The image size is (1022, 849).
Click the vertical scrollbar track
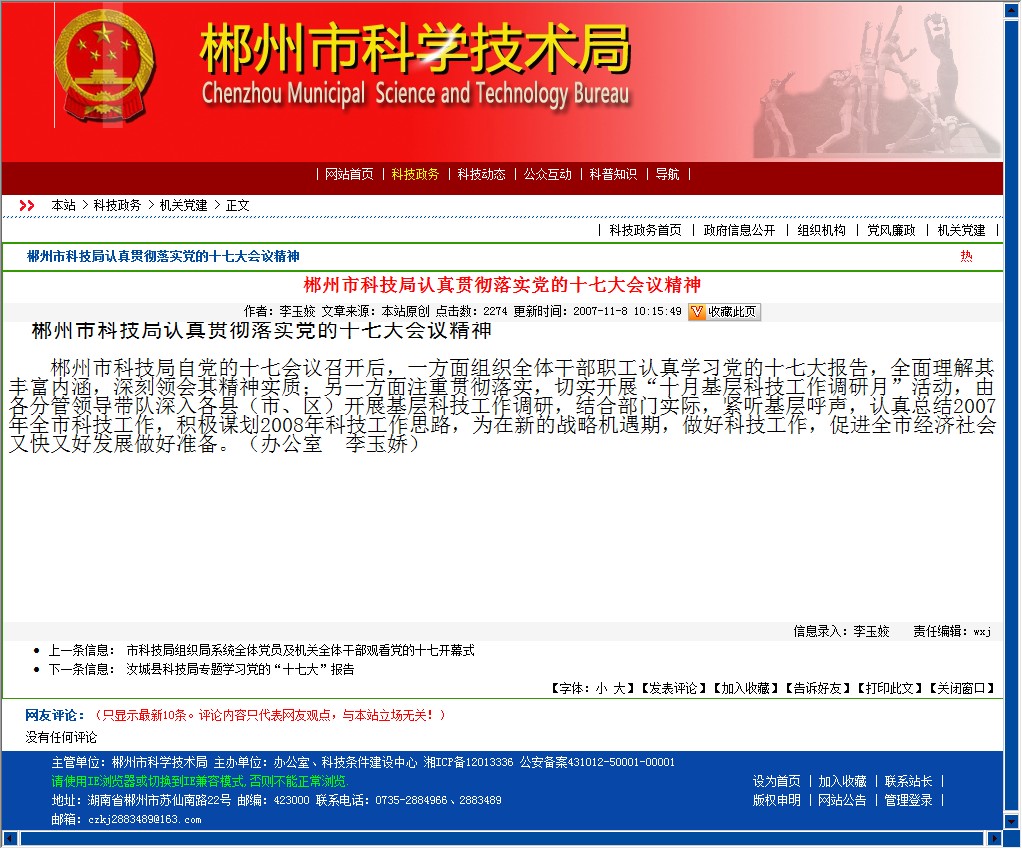coord(1012,417)
